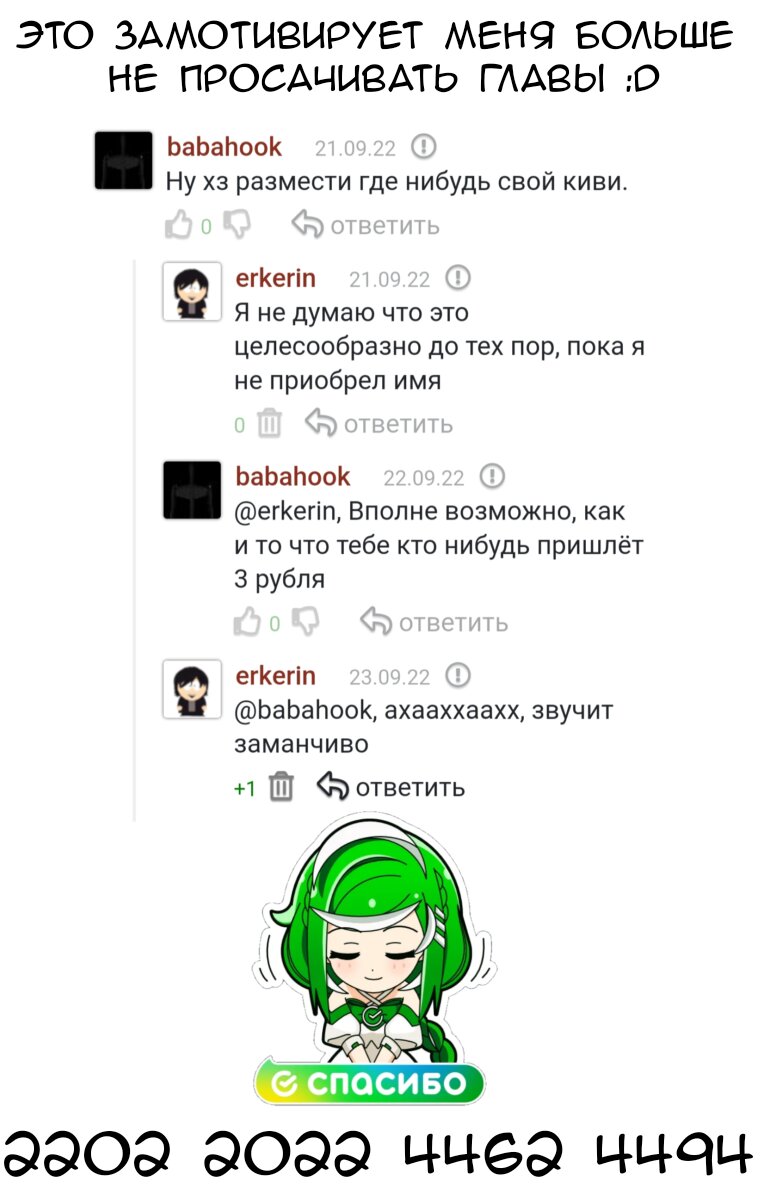Delete erkerin's comment dated 21.09.22

[270, 424]
